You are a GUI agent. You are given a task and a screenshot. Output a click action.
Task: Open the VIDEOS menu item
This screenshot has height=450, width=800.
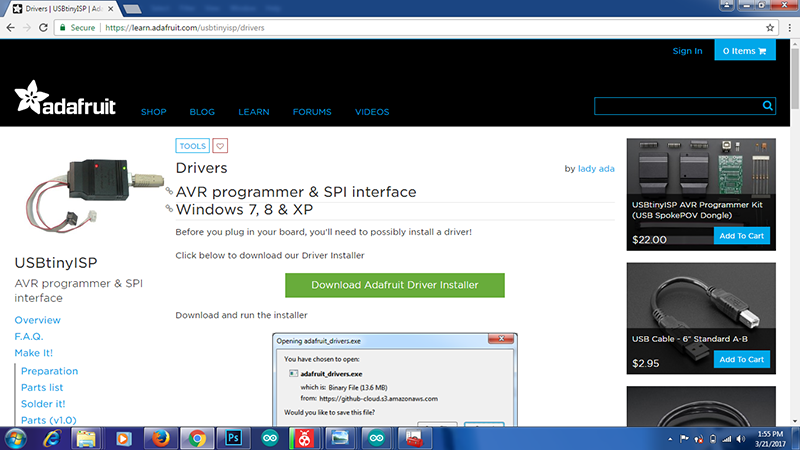[x=372, y=112]
